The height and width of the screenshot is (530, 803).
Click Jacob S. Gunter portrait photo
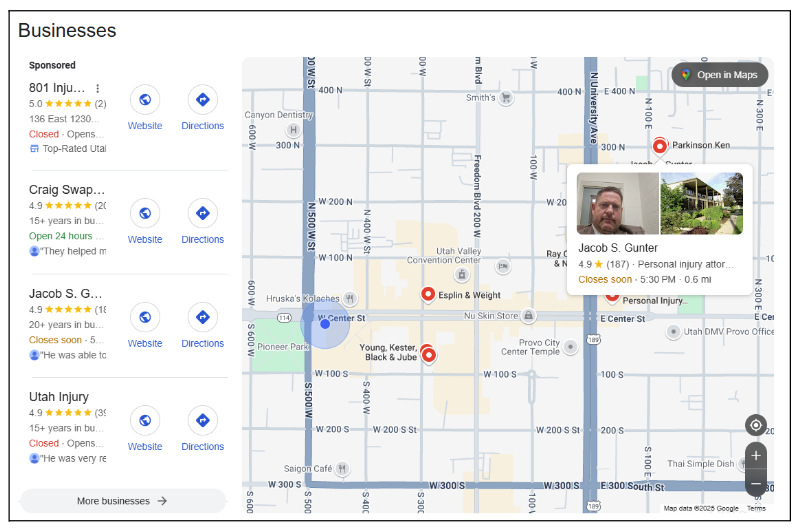[618, 203]
